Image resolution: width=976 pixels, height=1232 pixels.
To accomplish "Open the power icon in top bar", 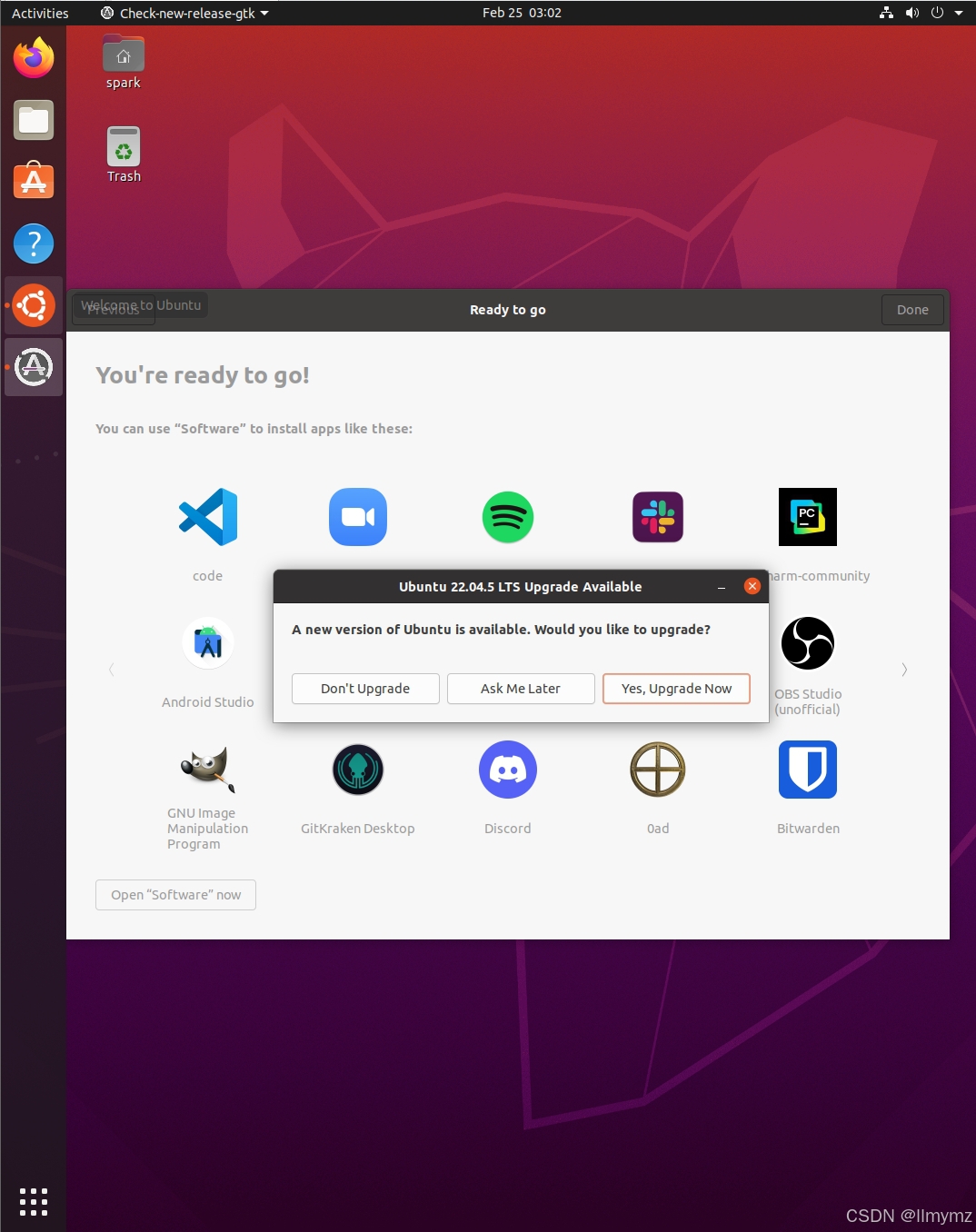I will (x=937, y=13).
